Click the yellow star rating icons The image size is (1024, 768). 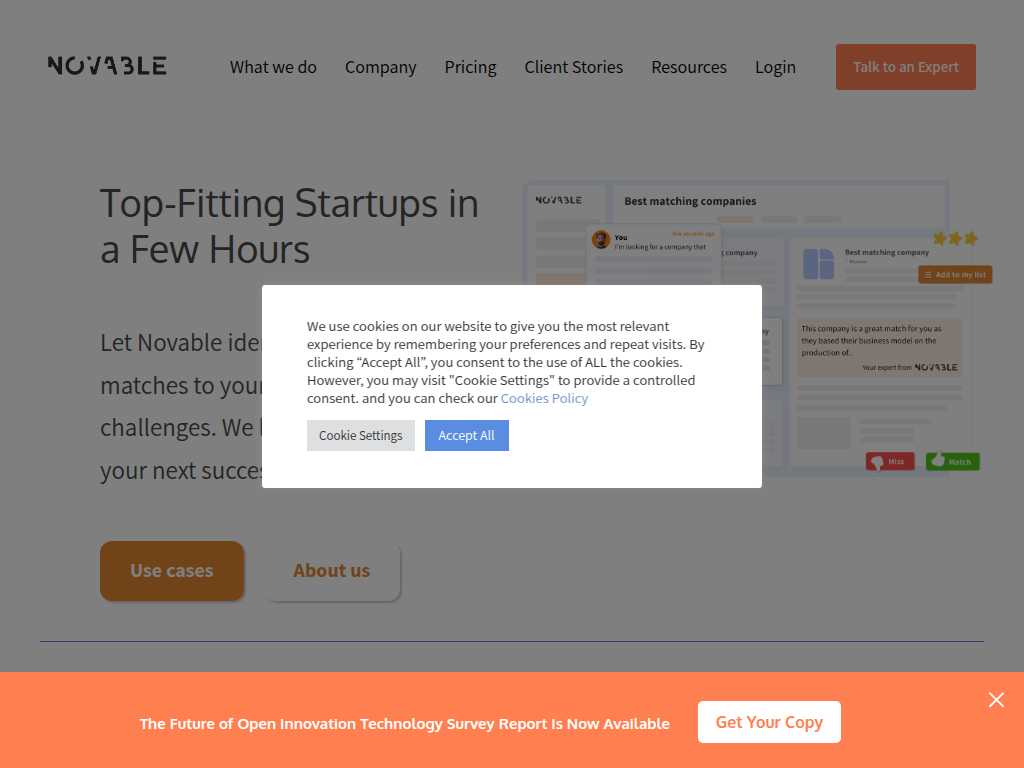[955, 238]
